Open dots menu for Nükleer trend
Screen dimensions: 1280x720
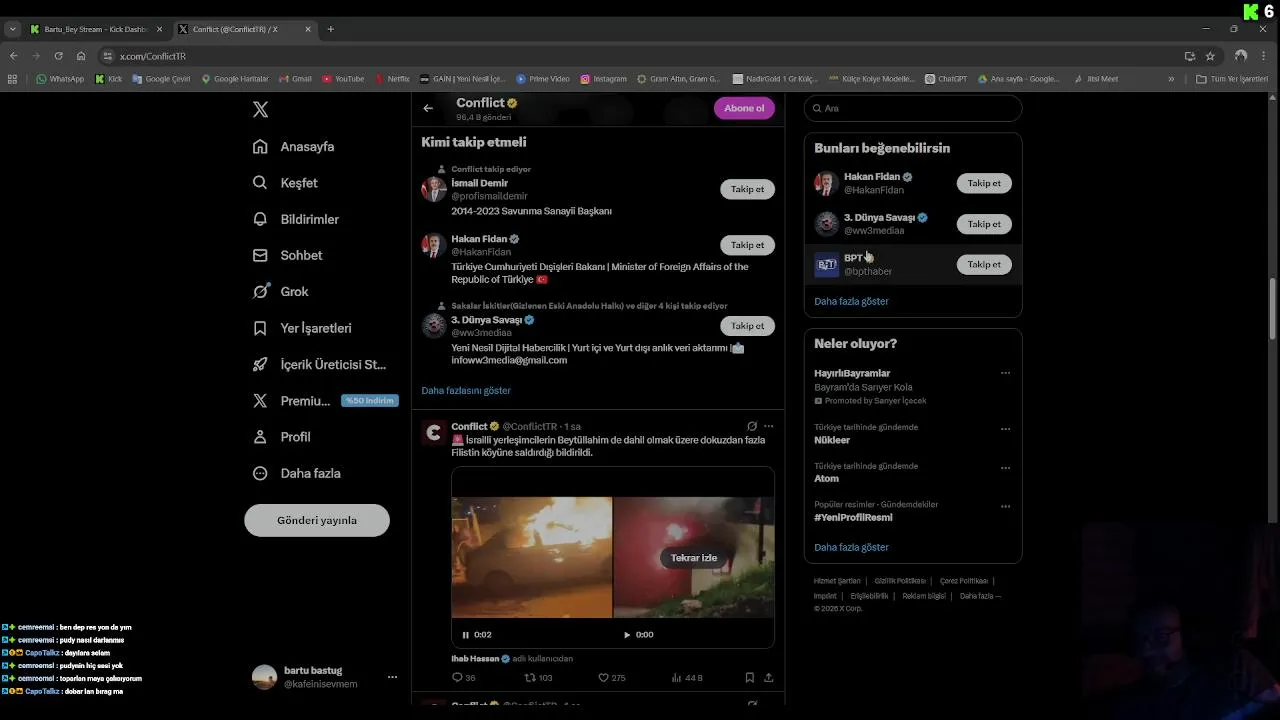1005,429
